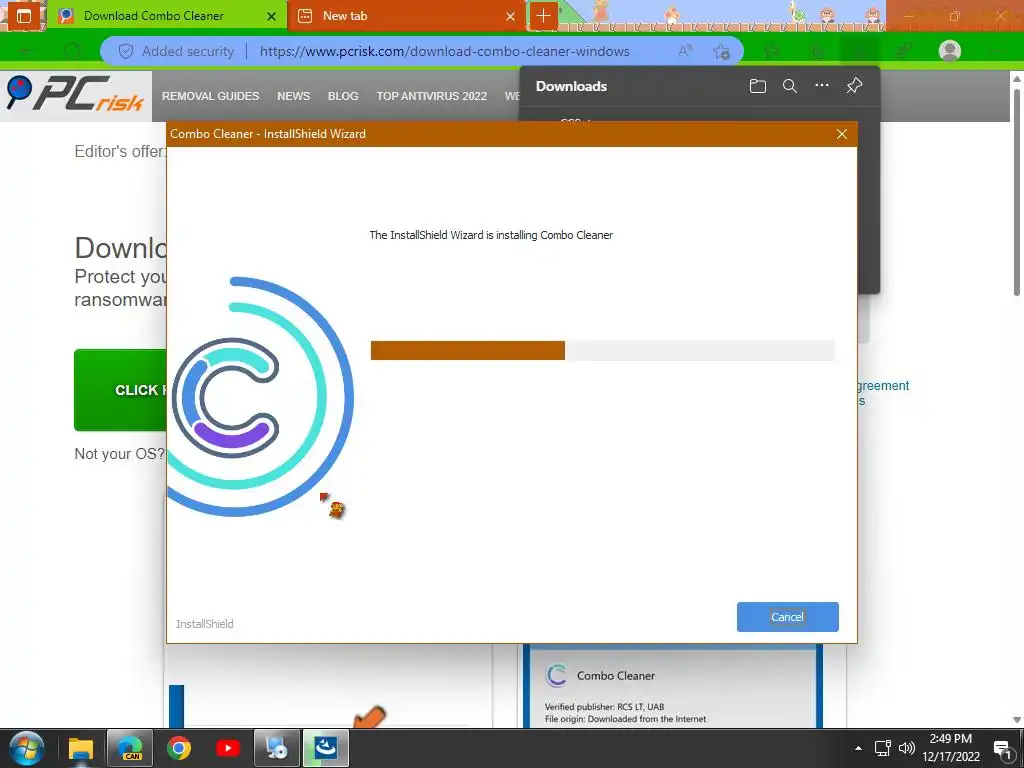1024x768 pixels.
Task: Launch YouTube from taskbar
Action: pos(227,748)
